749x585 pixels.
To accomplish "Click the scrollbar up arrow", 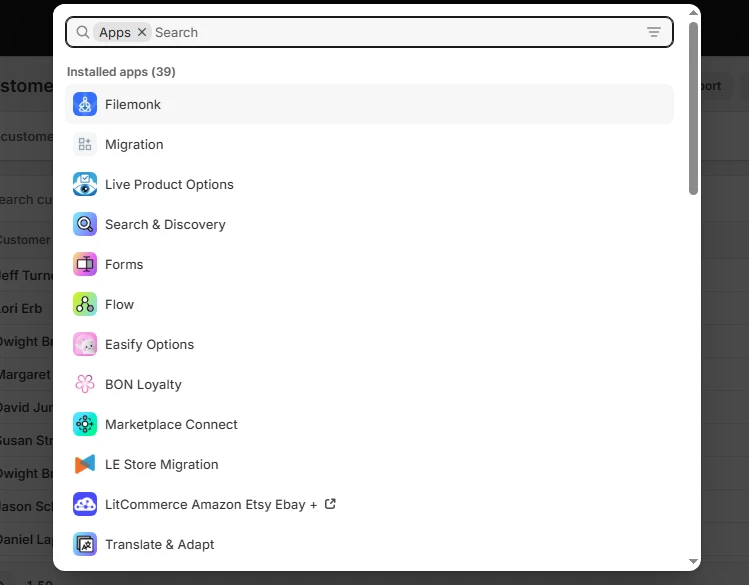I will (x=694, y=12).
